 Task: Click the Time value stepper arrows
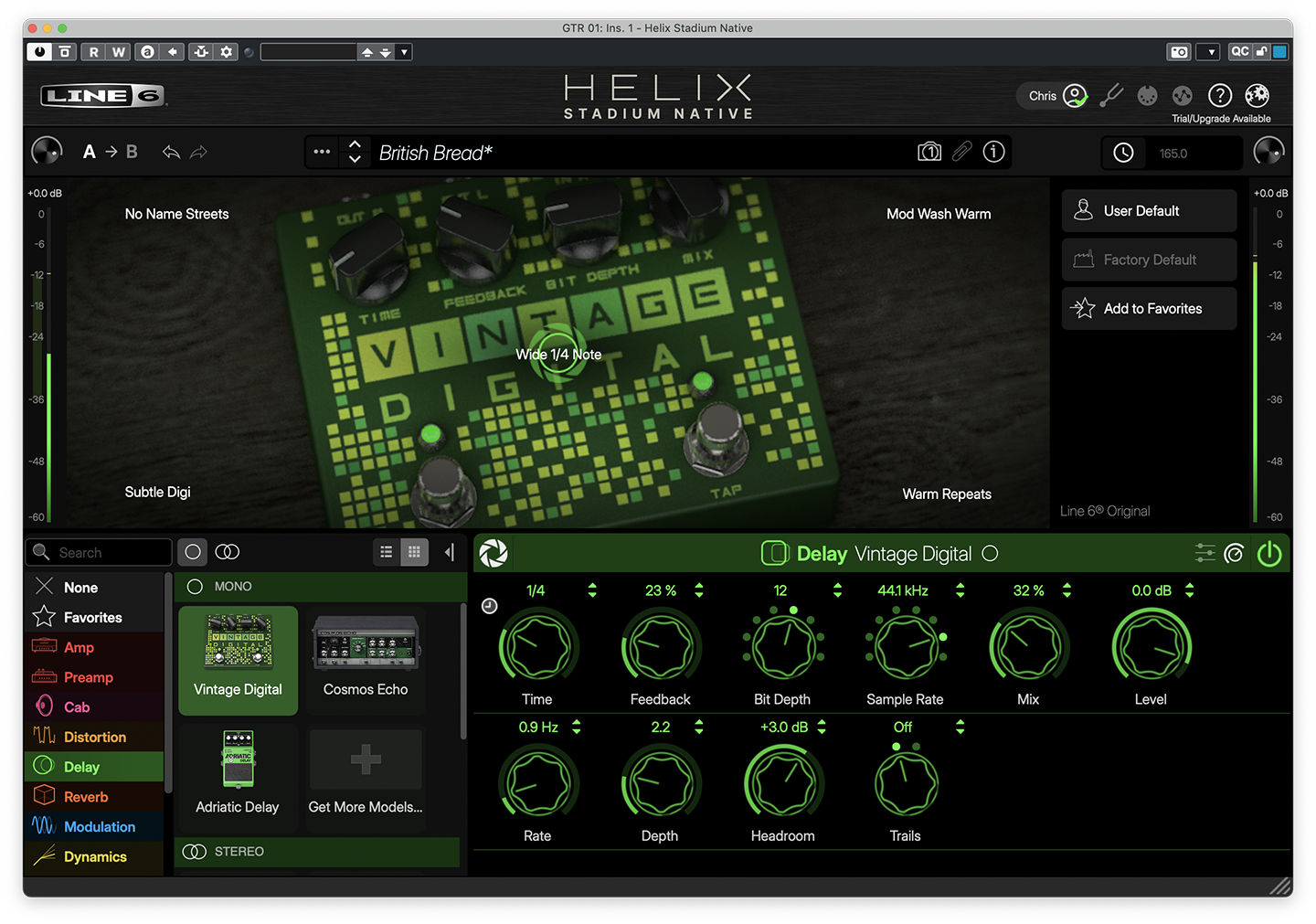click(592, 590)
